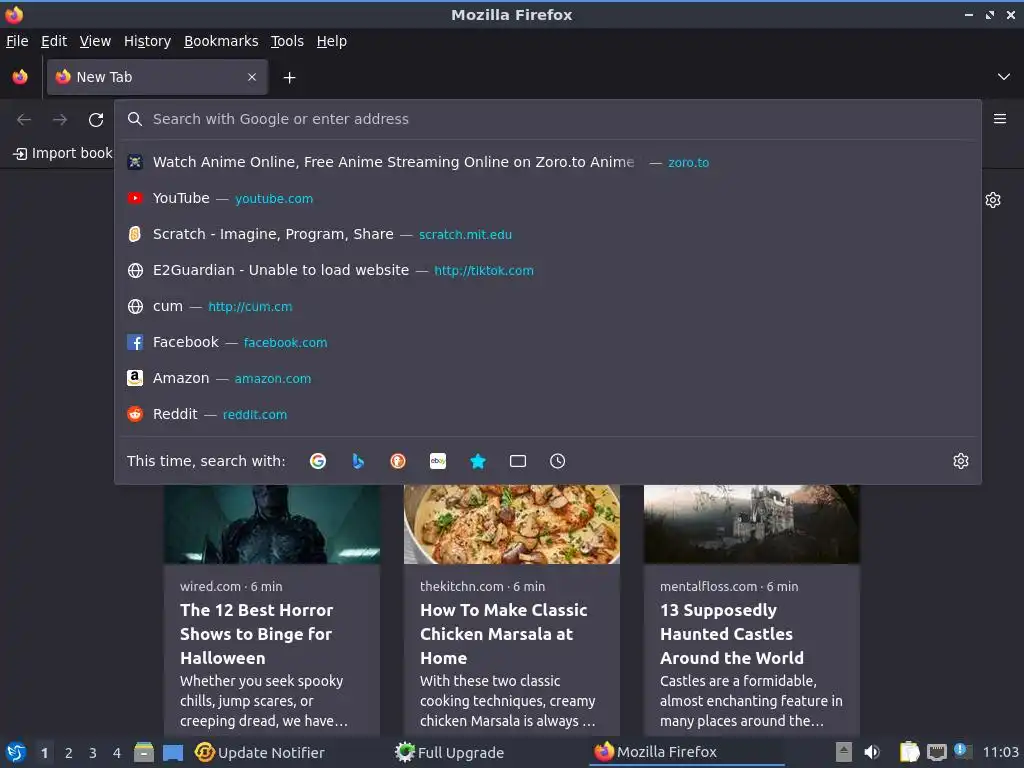The width and height of the screenshot is (1024, 768).
Task: Reload the current page
Action: [96, 120]
